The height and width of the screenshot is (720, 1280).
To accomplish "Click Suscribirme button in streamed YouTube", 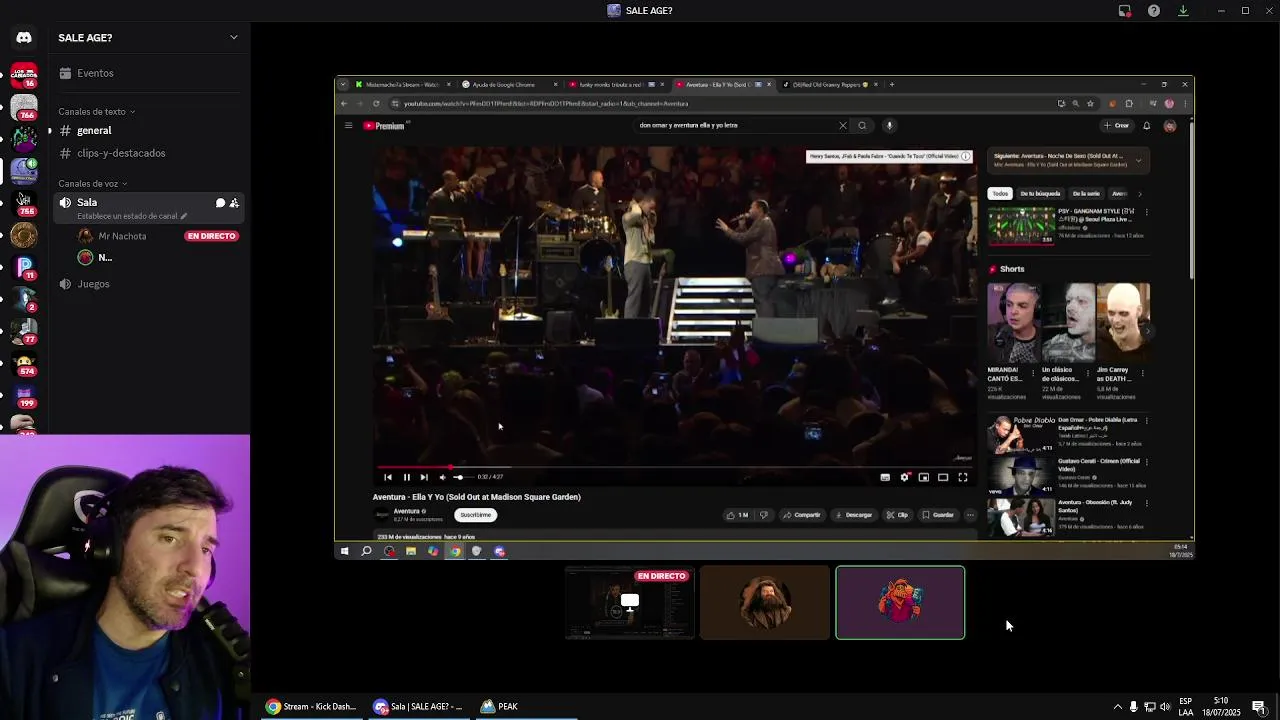I will pyautogui.click(x=475, y=515).
